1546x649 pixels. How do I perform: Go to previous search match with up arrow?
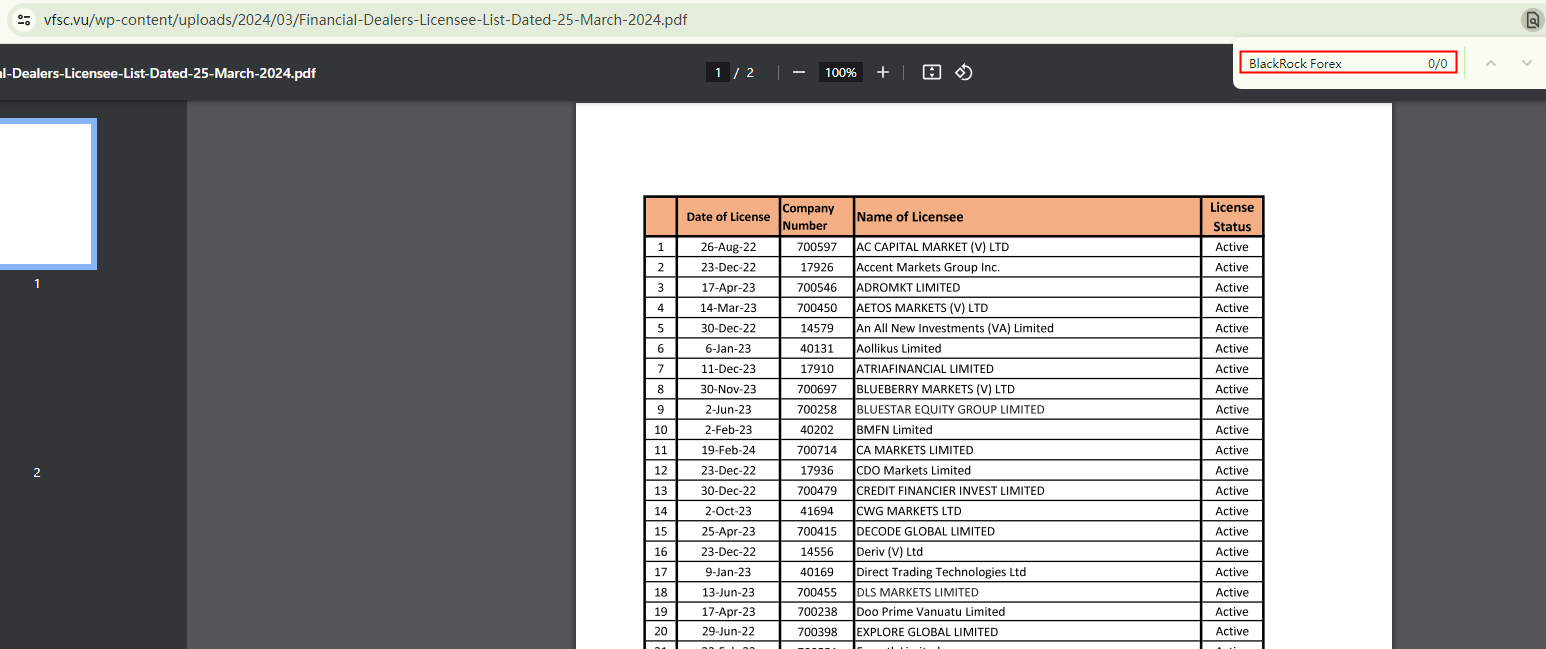coord(1490,63)
